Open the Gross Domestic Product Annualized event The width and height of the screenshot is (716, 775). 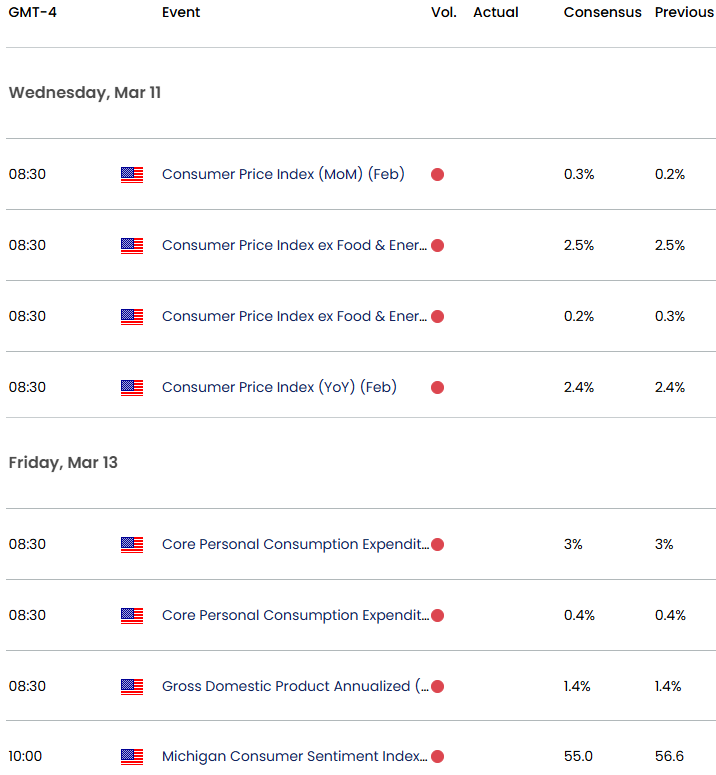[288, 686]
